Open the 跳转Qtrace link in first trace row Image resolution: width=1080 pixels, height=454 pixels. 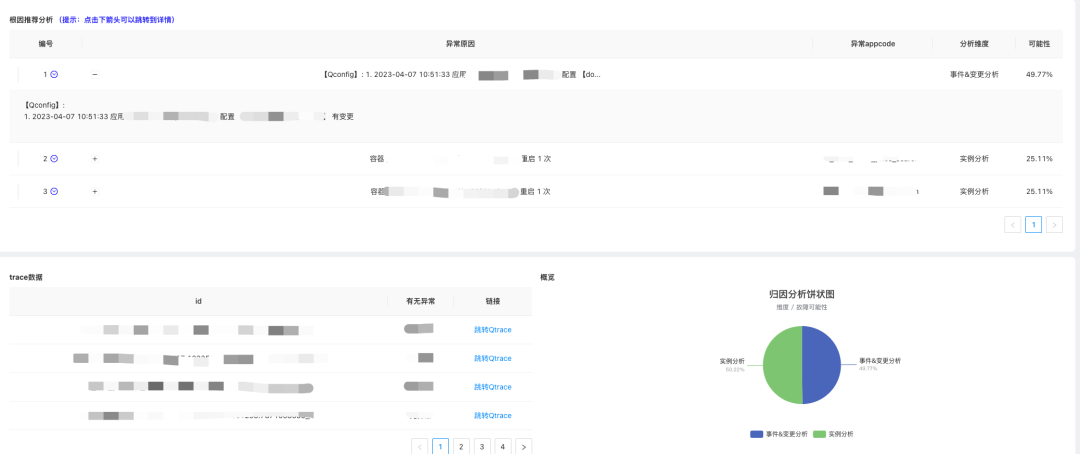(493, 330)
